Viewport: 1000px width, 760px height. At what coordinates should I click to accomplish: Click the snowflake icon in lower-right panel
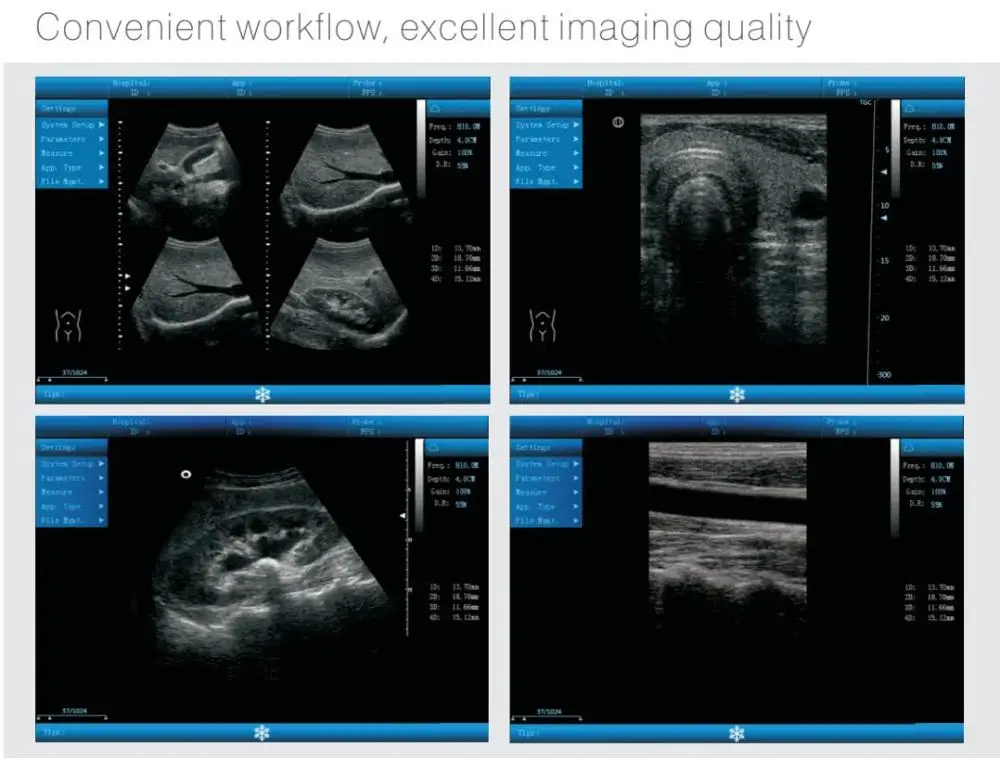pyautogui.click(x=736, y=733)
